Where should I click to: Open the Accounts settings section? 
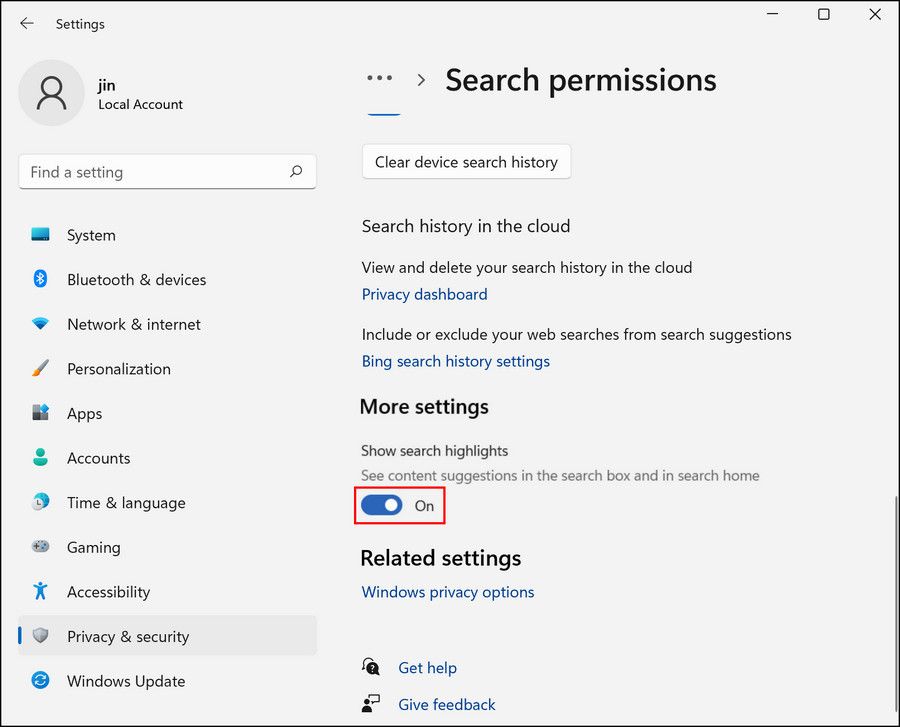tap(98, 458)
